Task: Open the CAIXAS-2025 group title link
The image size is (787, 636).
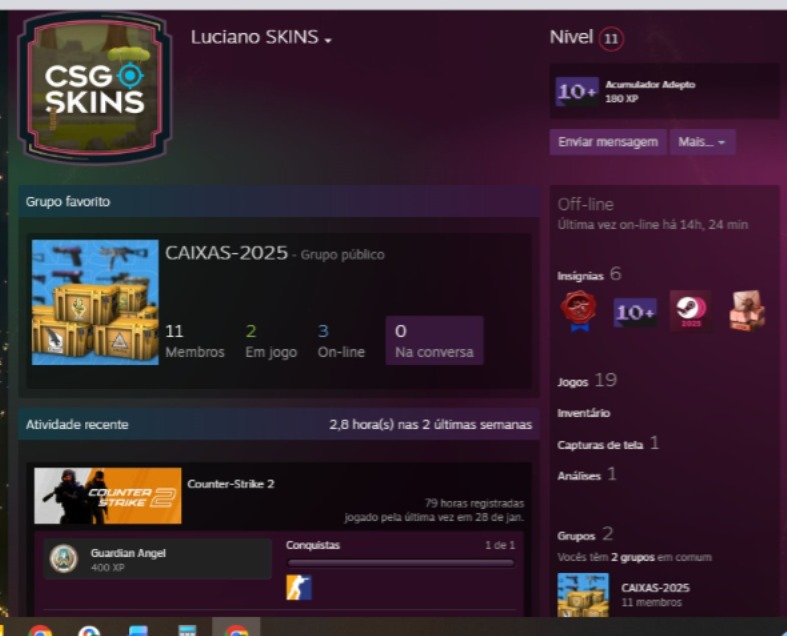Action: [226, 253]
